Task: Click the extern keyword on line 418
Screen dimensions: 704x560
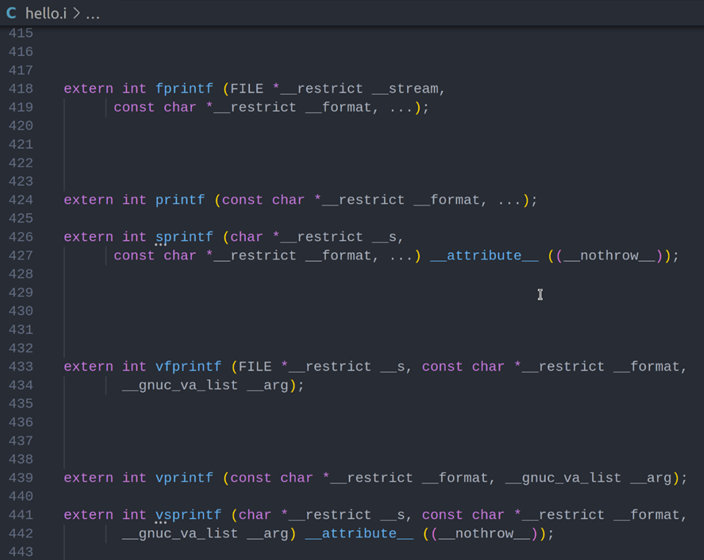Action: [x=88, y=88]
